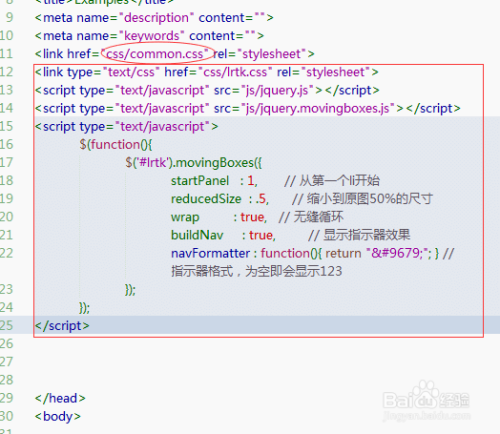Click wrapped comment 指示器格式，为空即会显示123

point(257,271)
